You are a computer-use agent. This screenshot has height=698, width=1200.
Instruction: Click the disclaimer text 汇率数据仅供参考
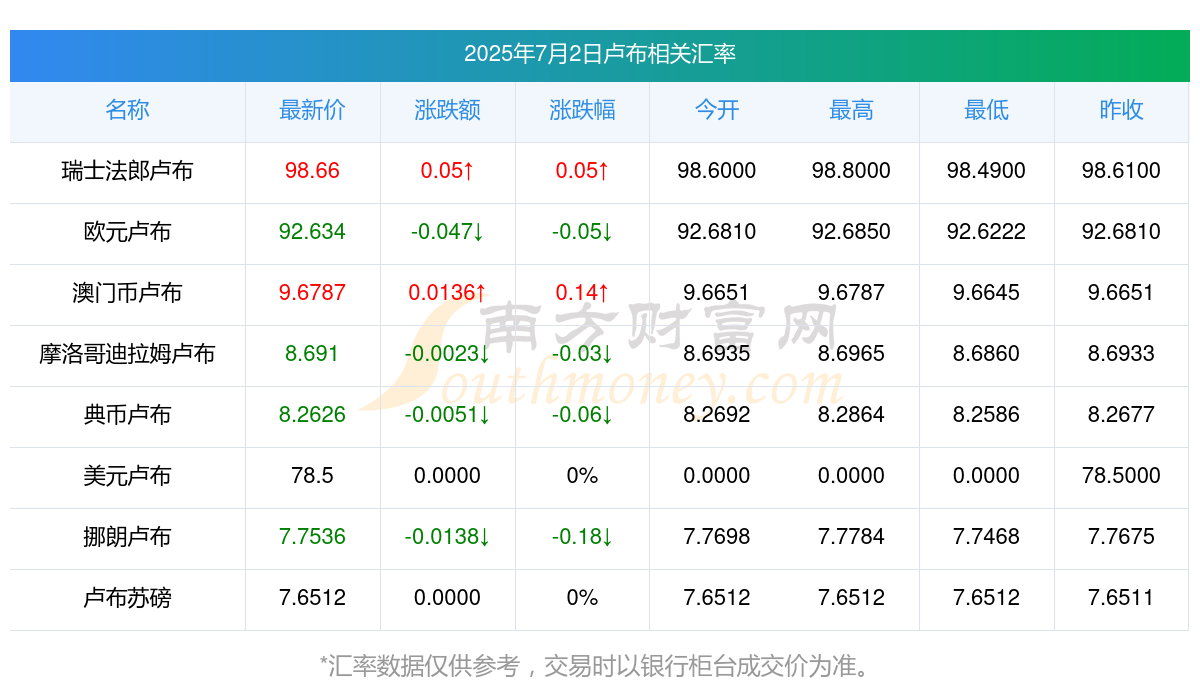click(x=425, y=666)
